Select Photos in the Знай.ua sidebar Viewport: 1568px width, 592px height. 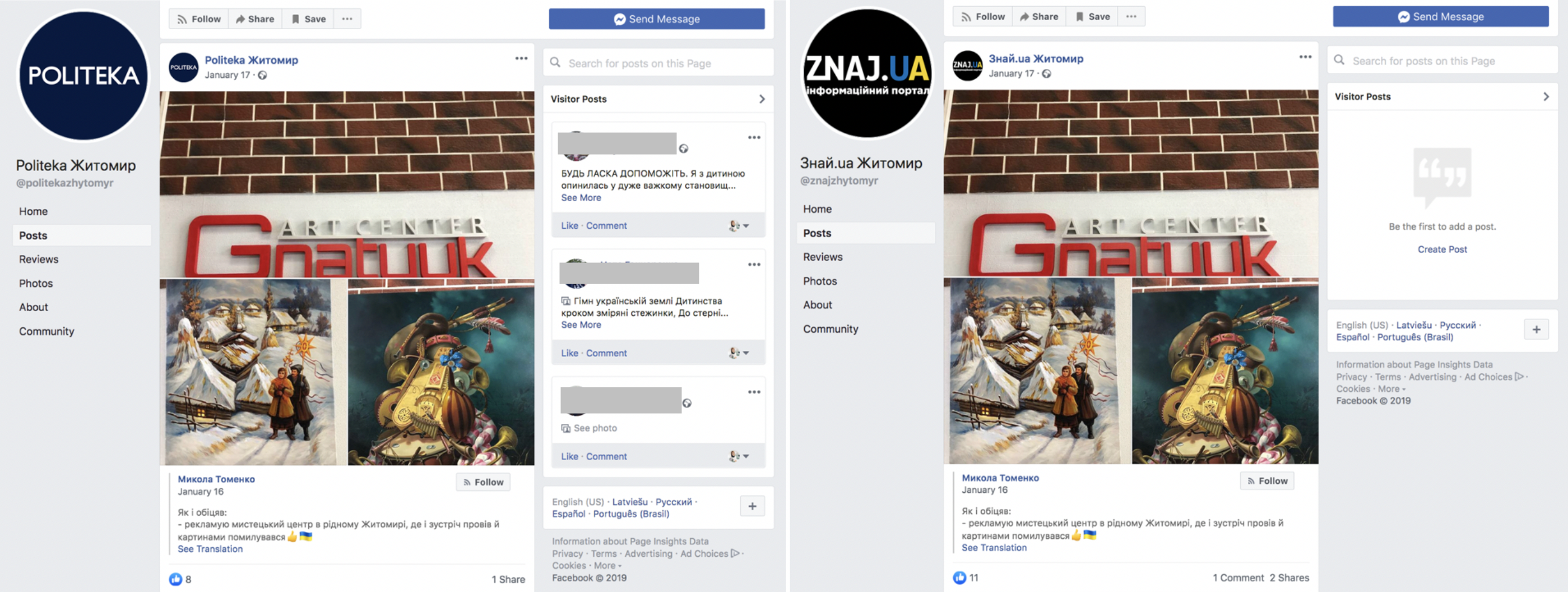coord(820,281)
